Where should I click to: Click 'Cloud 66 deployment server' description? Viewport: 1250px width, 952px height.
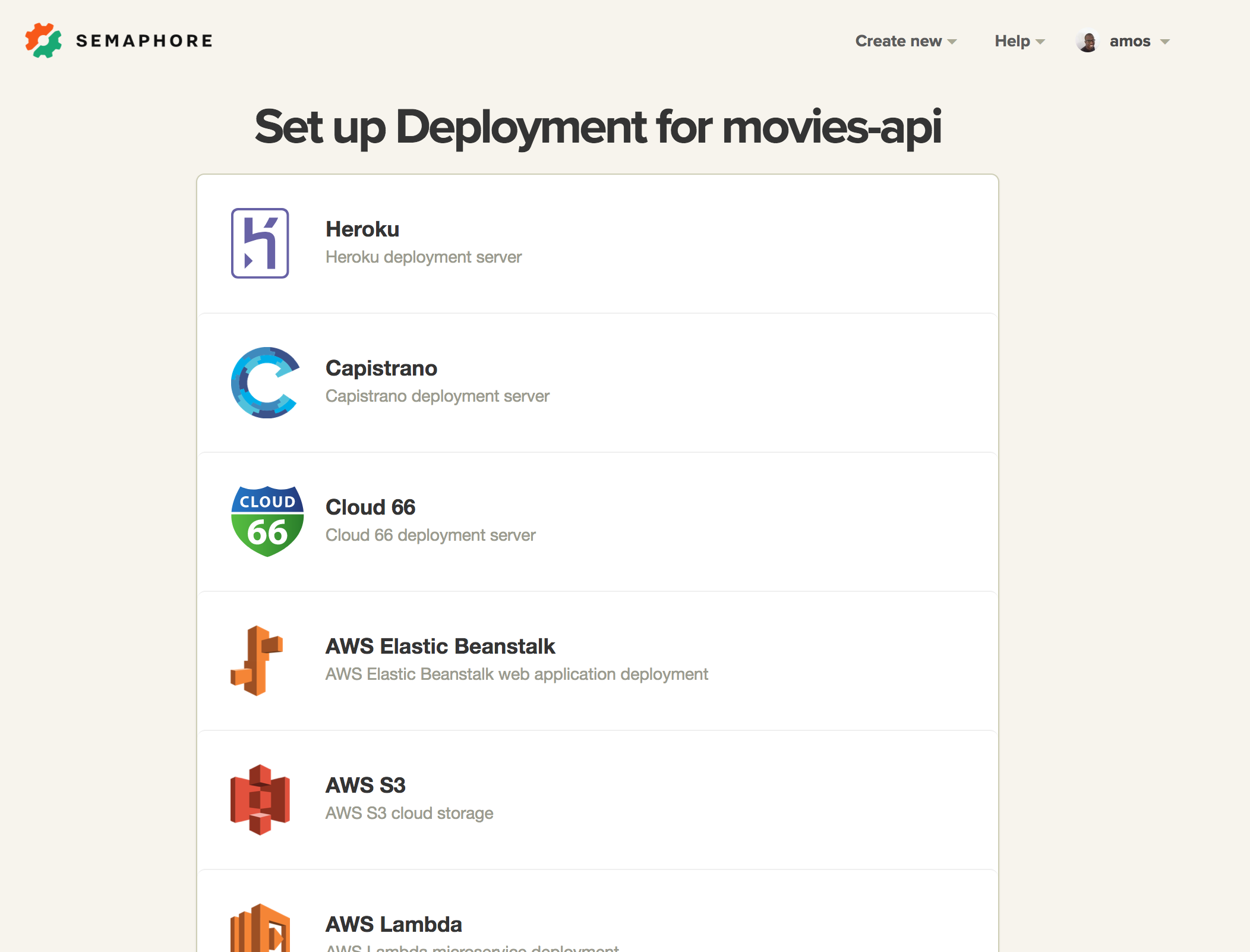(431, 535)
